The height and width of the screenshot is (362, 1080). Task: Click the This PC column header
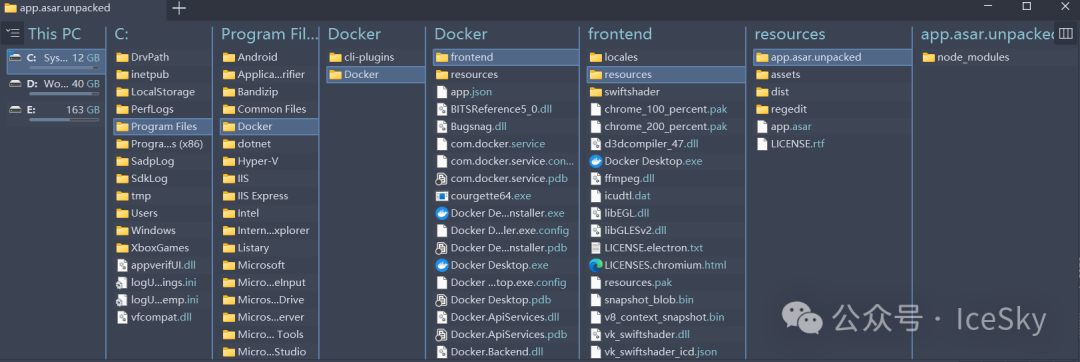coord(54,34)
